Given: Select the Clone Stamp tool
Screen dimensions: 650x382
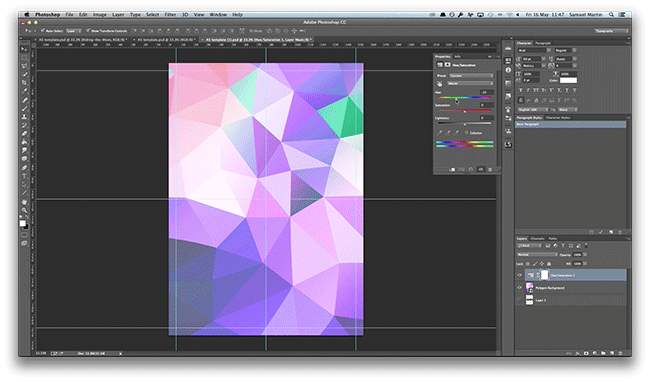Looking at the screenshot, I should (24, 117).
